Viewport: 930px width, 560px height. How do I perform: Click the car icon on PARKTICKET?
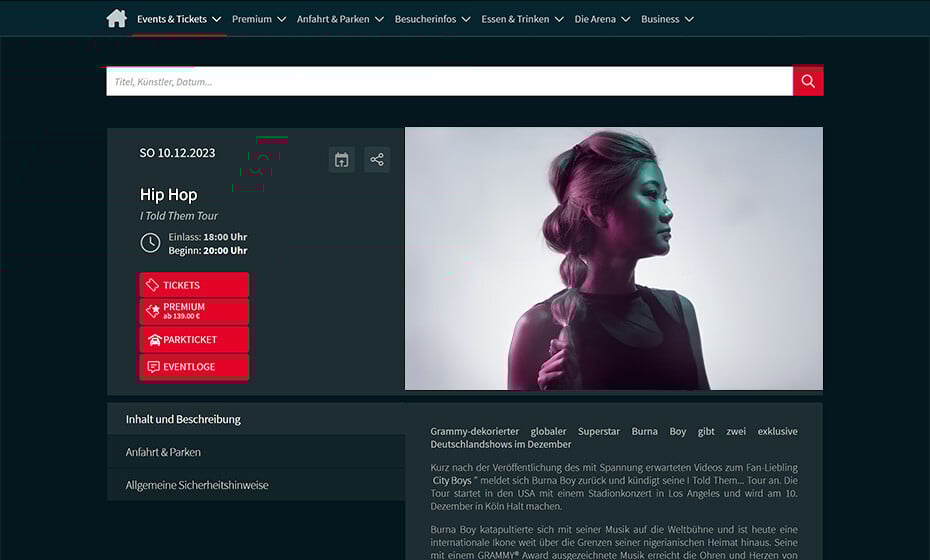tap(155, 340)
